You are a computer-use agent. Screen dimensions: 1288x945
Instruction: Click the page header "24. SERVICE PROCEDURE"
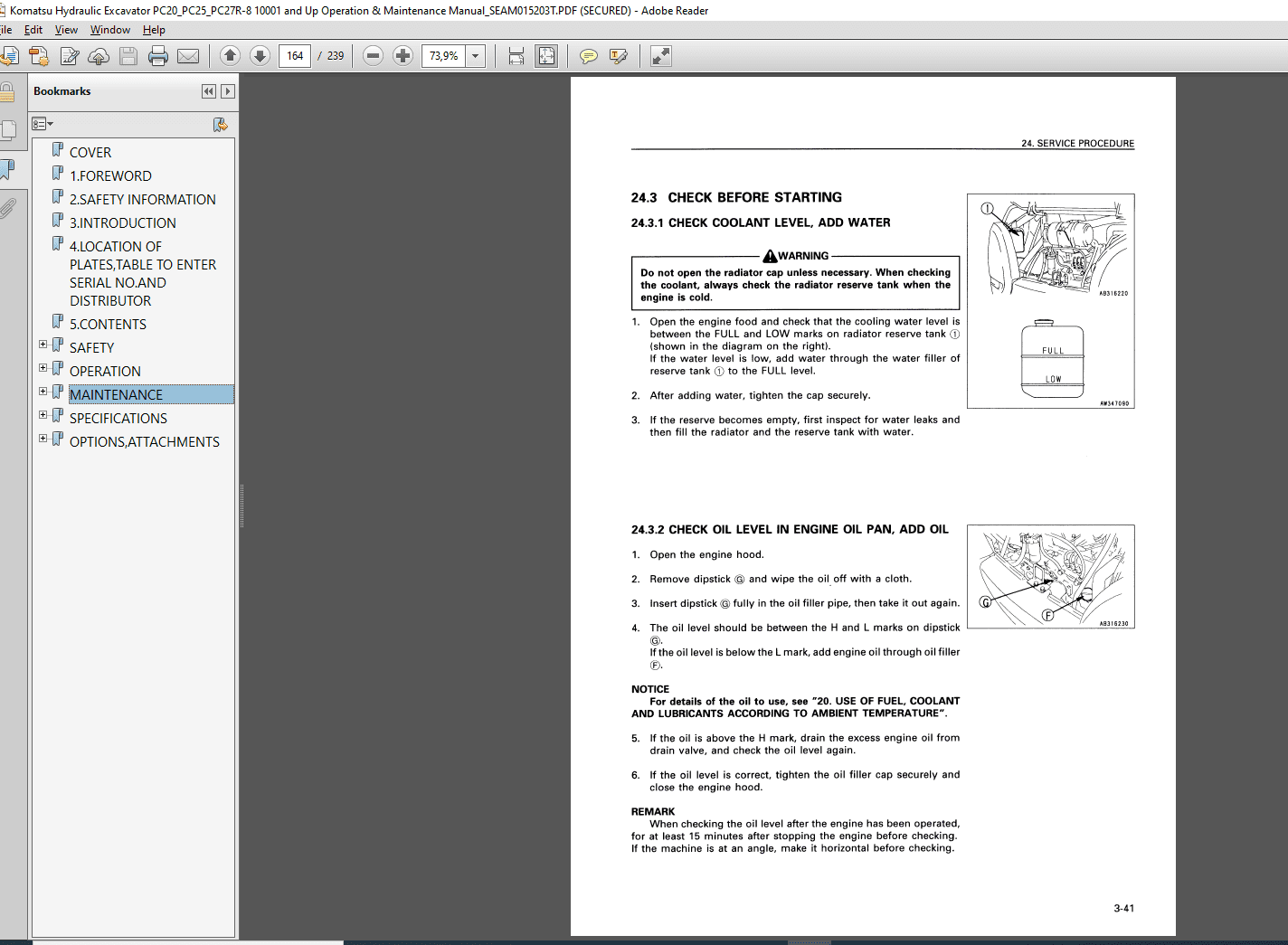click(1077, 144)
